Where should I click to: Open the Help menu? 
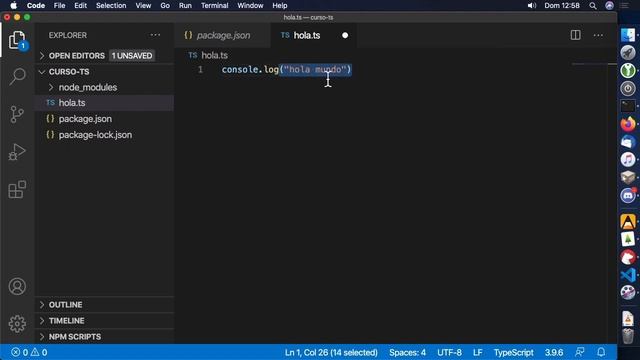click(x=280, y=6)
